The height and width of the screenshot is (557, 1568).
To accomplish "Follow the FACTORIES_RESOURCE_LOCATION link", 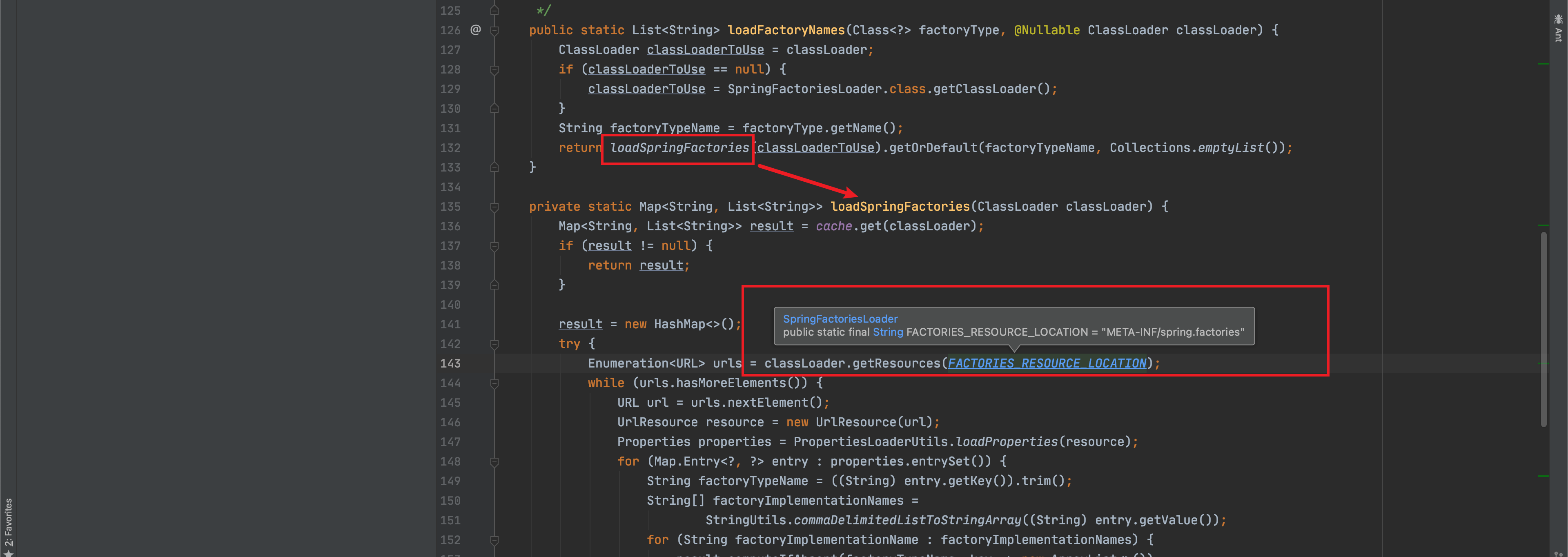I will pyautogui.click(x=1047, y=363).
